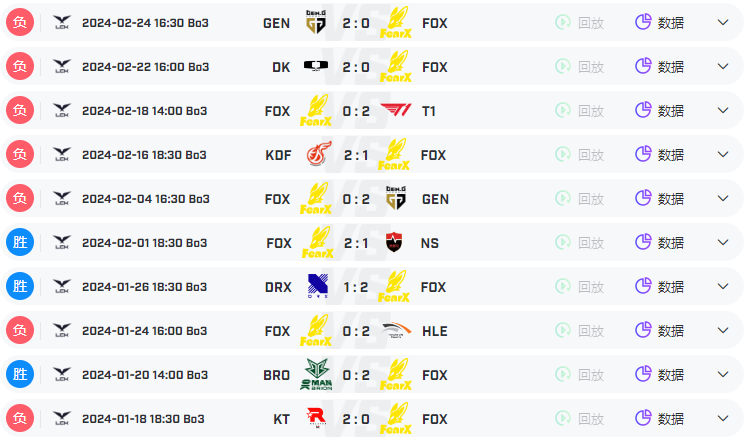Click LCK league icon in 01-20 match row
The height and width of the screenshot is (438, 744).
62,374
